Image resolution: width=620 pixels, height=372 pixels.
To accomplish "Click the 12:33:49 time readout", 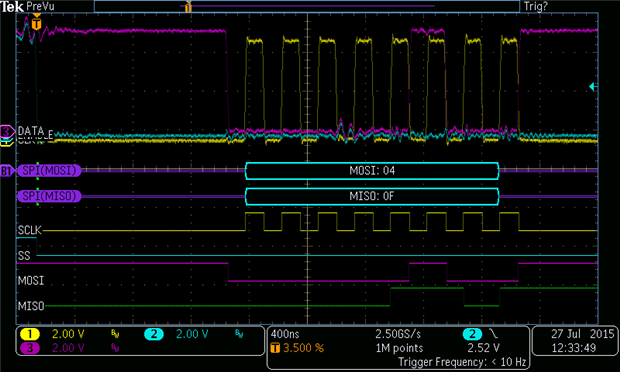I will pos(574,348).
